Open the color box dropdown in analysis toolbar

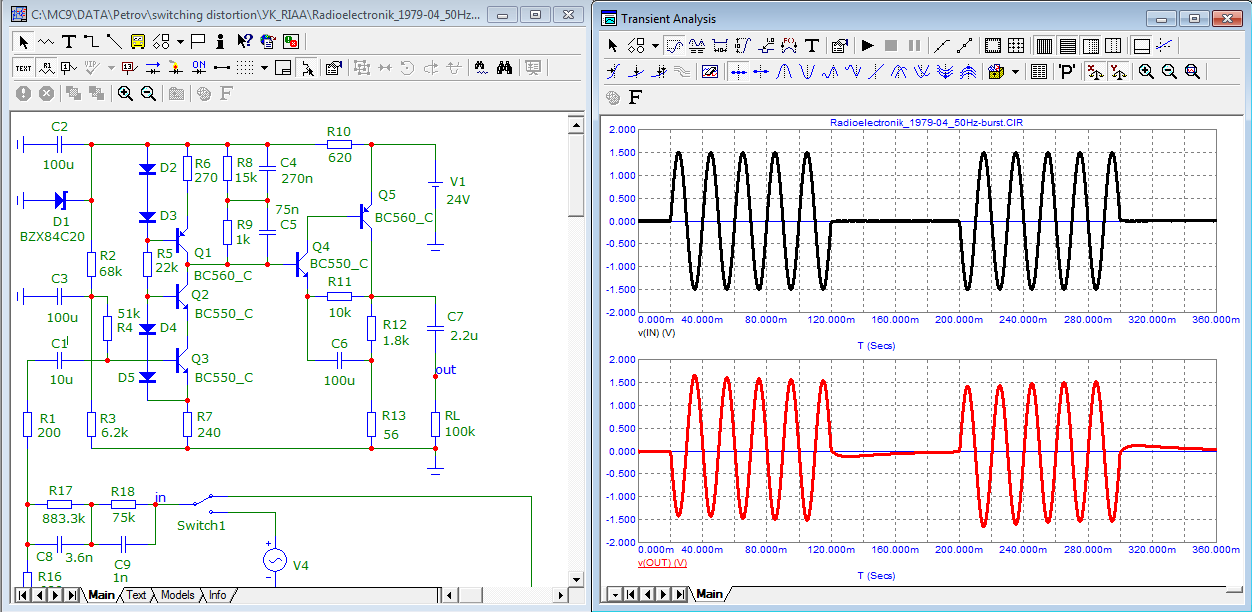pyautogui.click(x=1015, y=72)
